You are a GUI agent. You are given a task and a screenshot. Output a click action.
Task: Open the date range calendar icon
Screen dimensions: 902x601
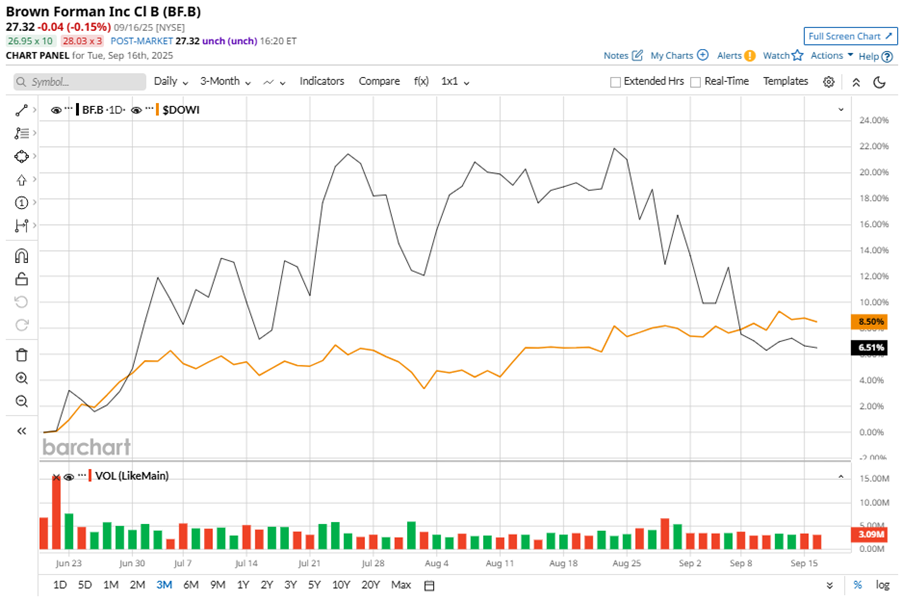click(x=429, y=585)
